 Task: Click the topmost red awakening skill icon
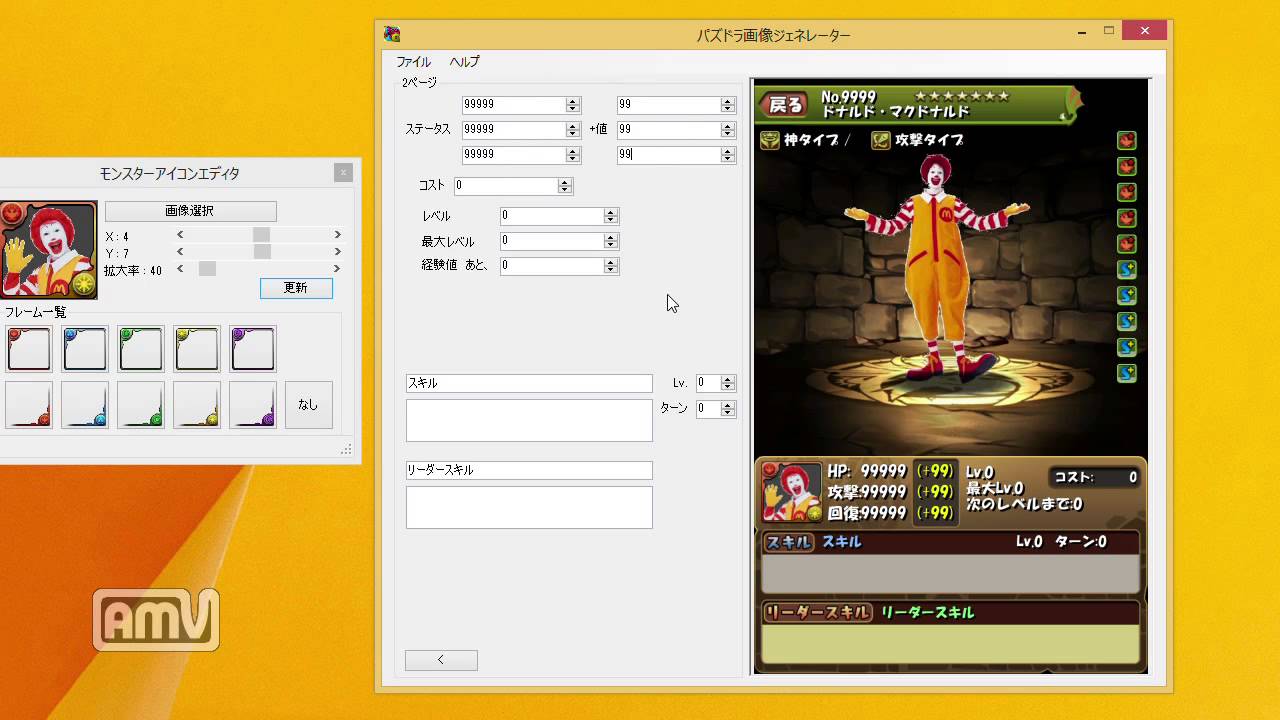[1127, 140]
